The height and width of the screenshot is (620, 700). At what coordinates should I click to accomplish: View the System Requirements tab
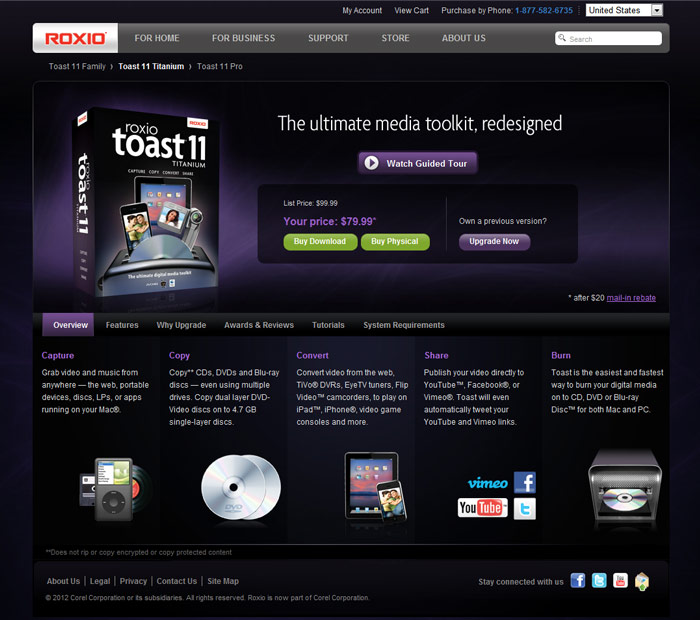(404, 325)
